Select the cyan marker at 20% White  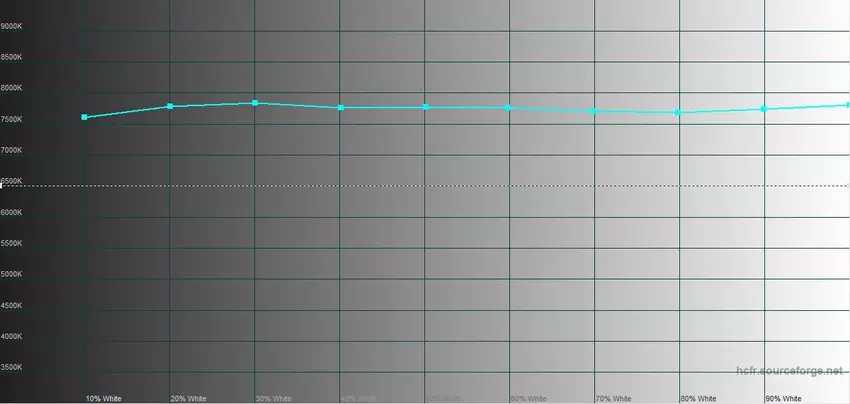pyautogui.click(x=170, y=106)
